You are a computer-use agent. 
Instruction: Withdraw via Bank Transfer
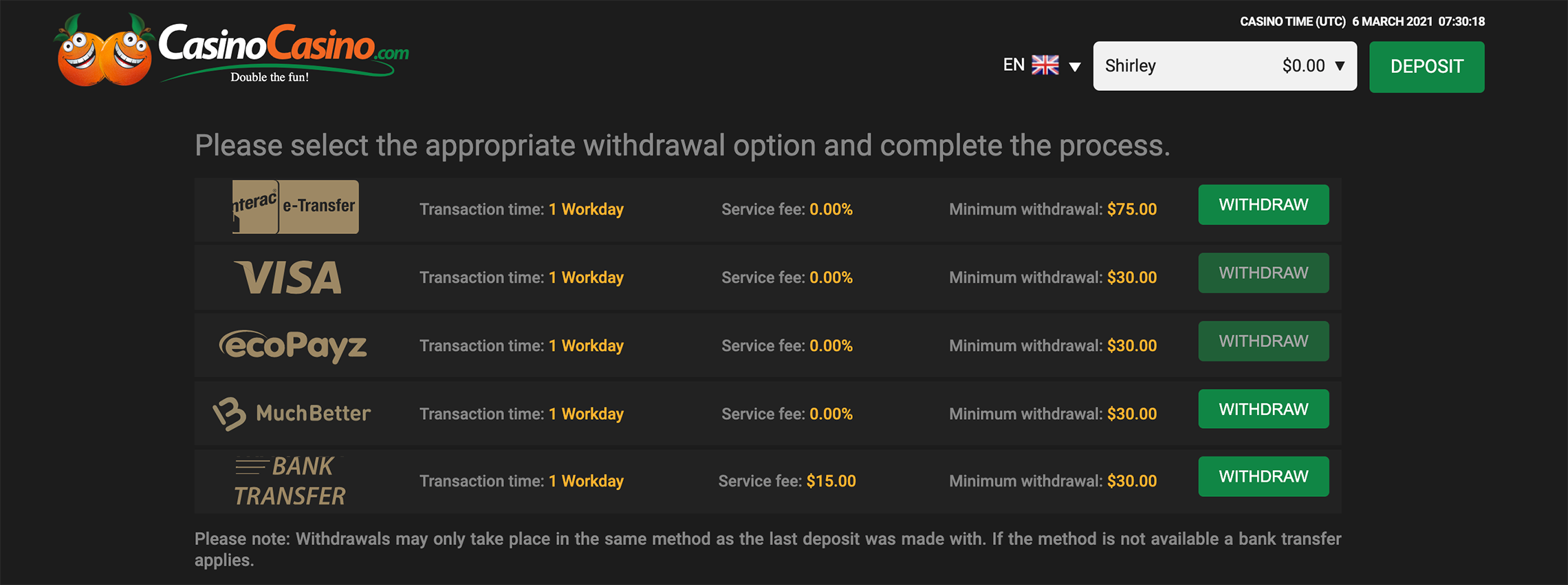1263,476
